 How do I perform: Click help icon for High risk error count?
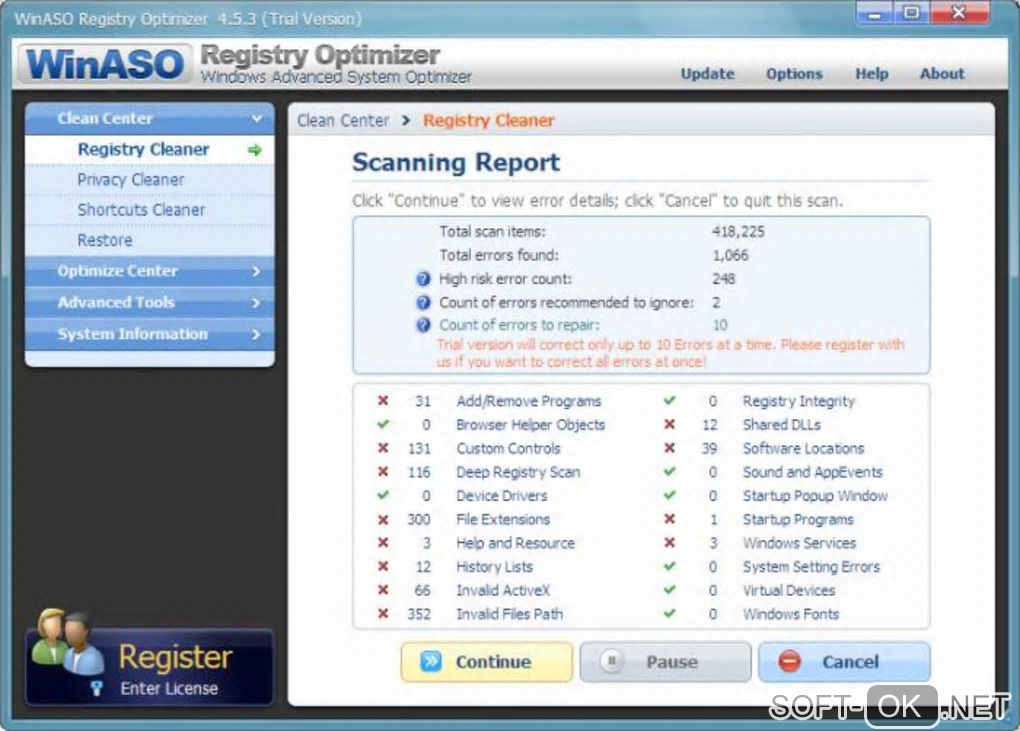coord(423,279)
